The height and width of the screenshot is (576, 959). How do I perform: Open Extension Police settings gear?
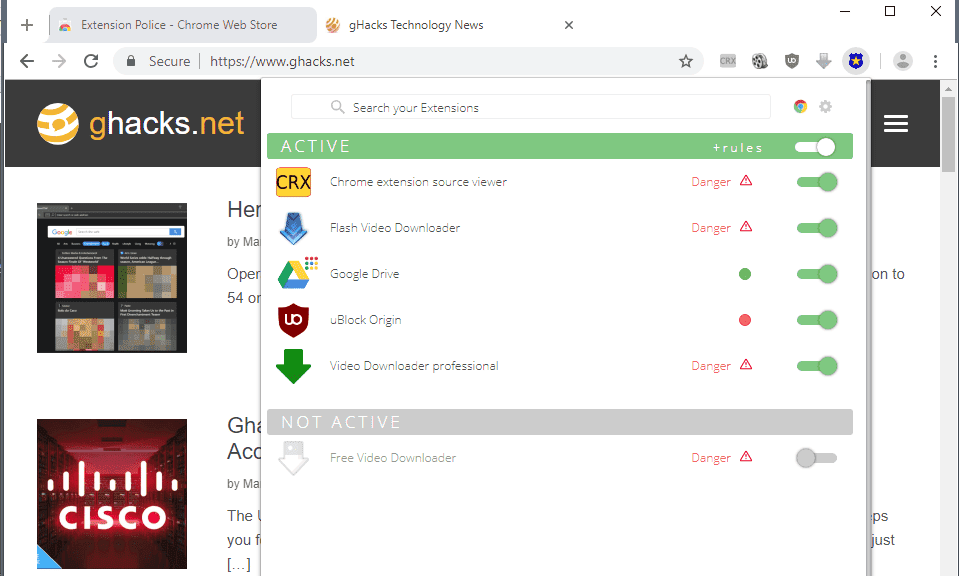825,106
